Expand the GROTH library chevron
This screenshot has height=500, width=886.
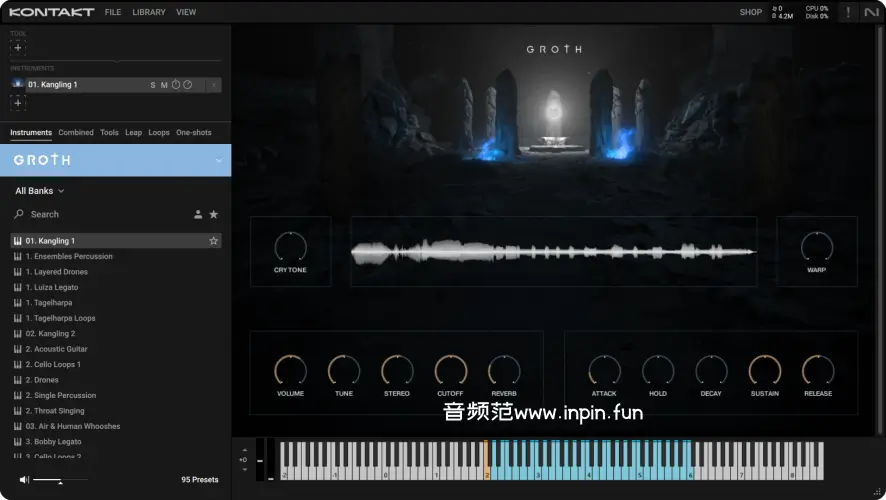219,160
